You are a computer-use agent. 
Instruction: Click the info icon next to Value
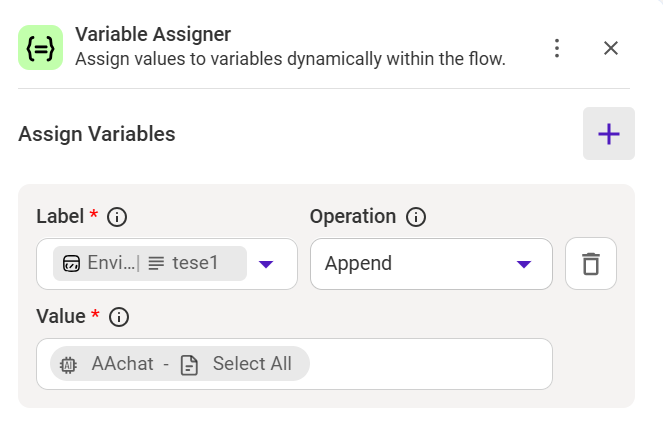click(119, 317)
